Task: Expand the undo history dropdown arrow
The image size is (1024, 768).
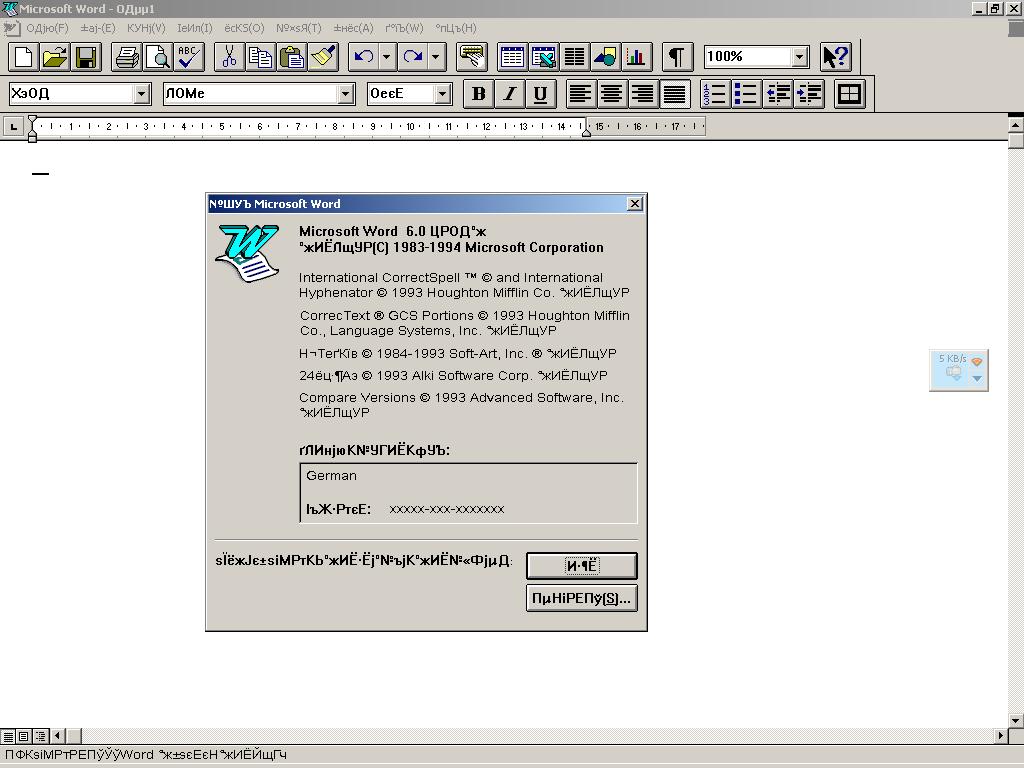Action: [387, 57]
